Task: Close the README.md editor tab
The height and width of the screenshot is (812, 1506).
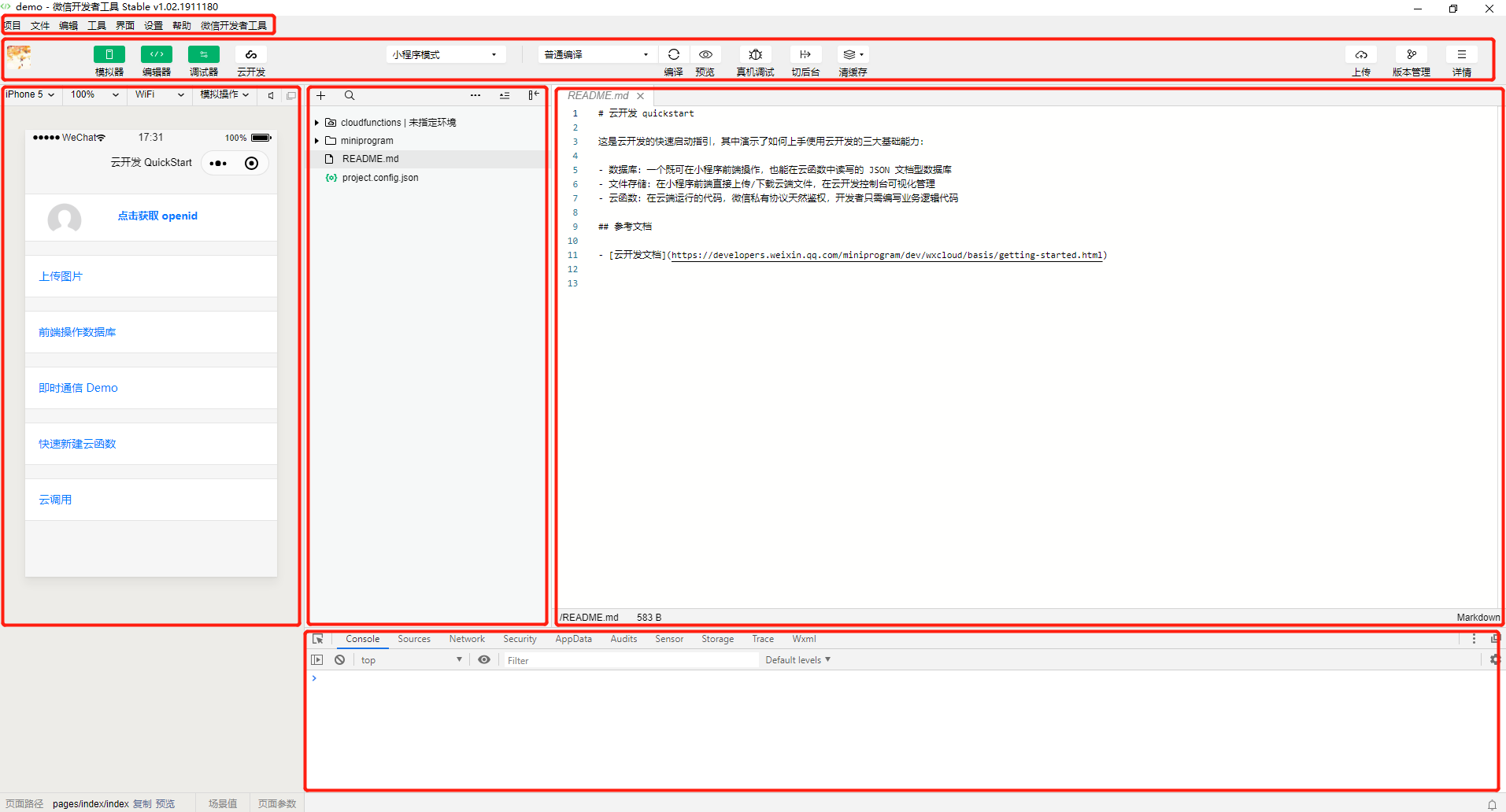Action: [641, 96]
